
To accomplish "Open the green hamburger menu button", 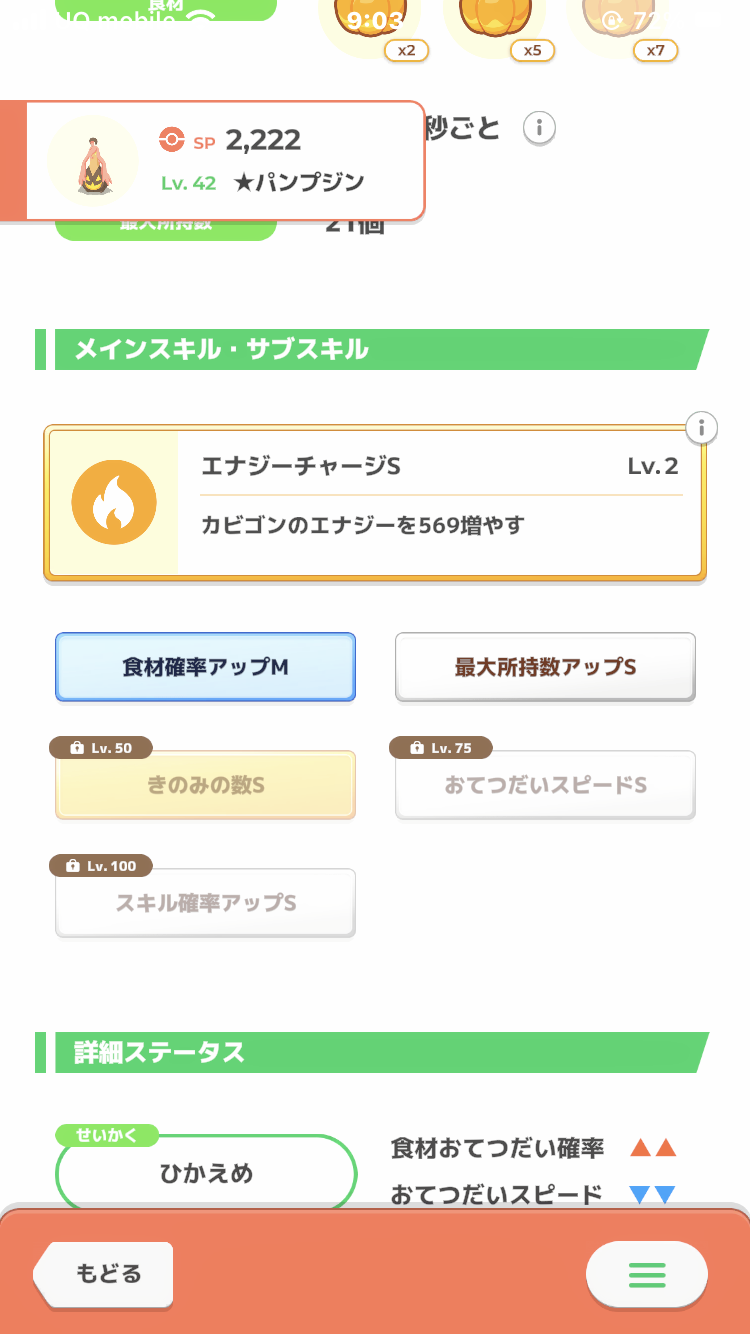I will pyautogui.click(x=646, y=1274).
